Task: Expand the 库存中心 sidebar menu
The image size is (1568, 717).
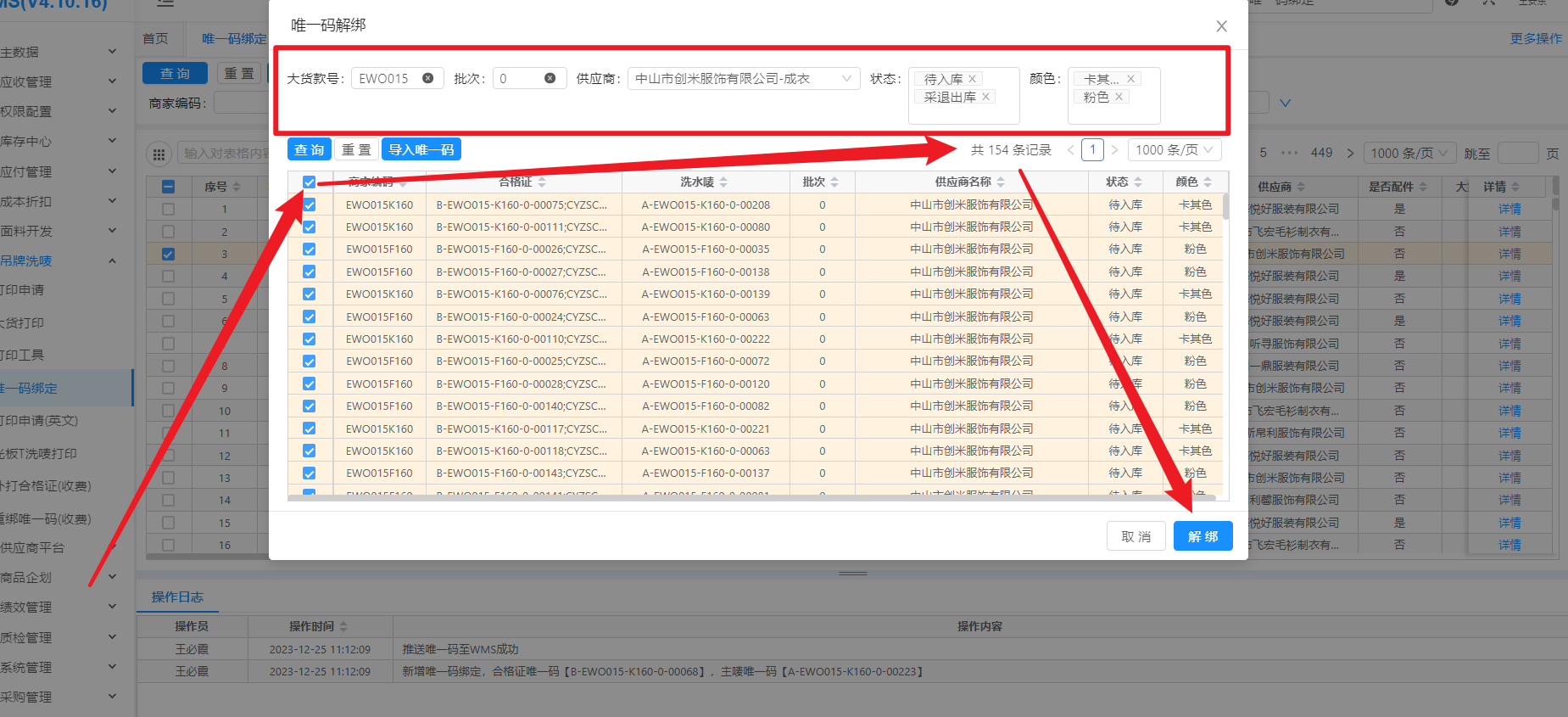Action: tap(59, 141)
